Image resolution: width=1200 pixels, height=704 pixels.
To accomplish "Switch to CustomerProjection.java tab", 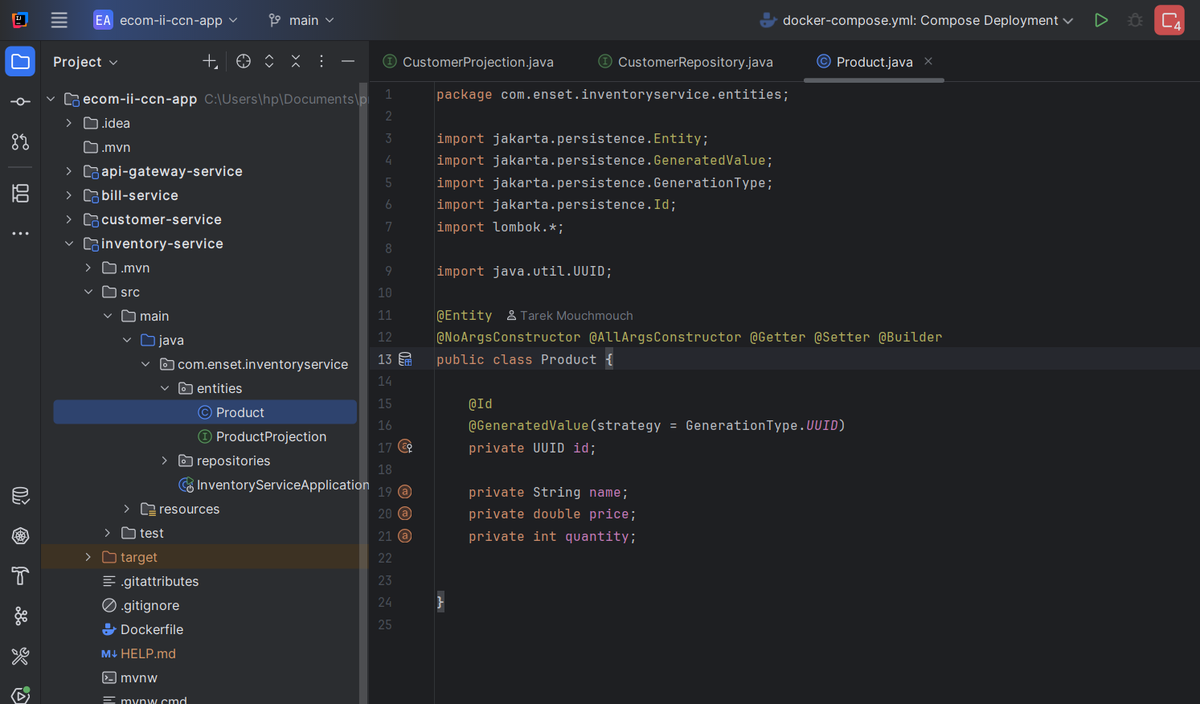I will point(468,62).
